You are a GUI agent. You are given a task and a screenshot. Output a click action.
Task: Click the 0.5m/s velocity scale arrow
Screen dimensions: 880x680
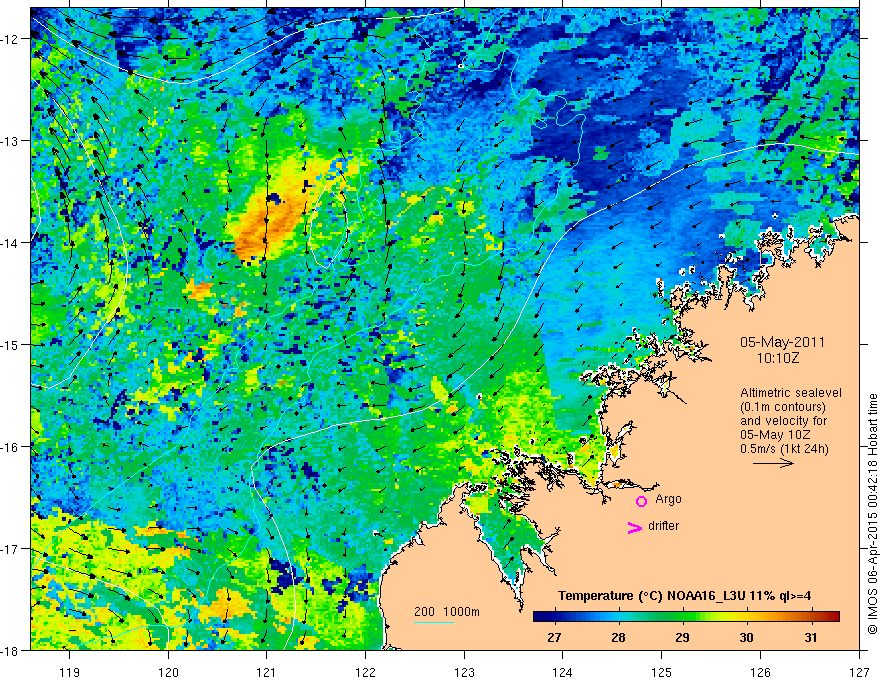[x=773, y=463]
